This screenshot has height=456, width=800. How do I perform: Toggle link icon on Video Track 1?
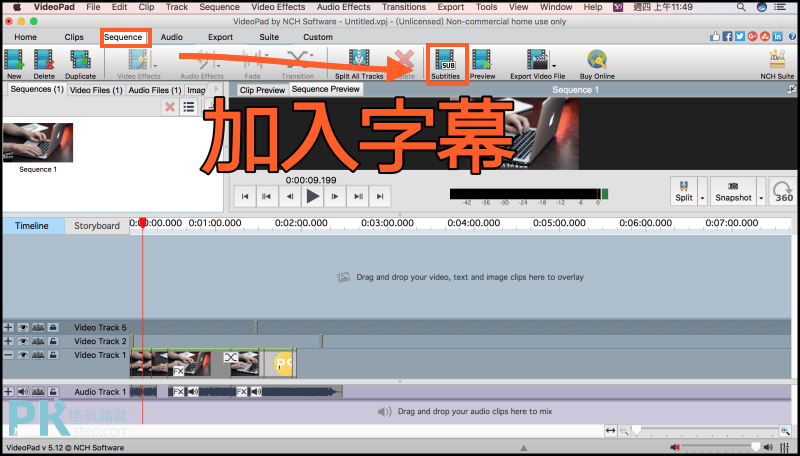[x=38, y=355]
